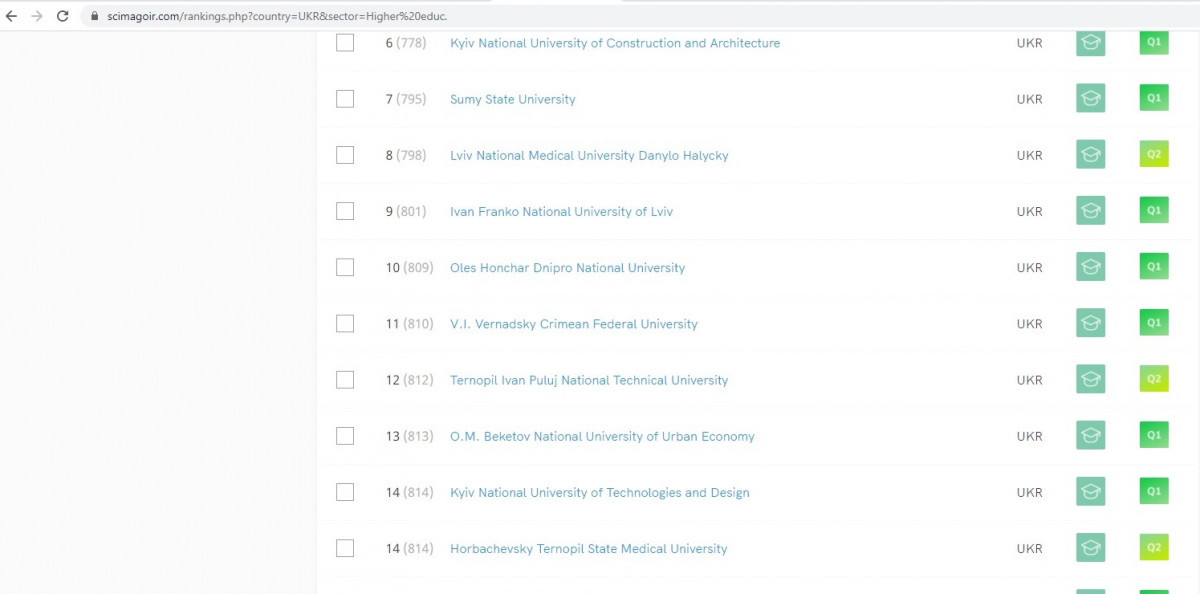
Task: Click graduation cap icon for Horbachevsky Ternopil Medical
Action: [x=1090, y=548]
